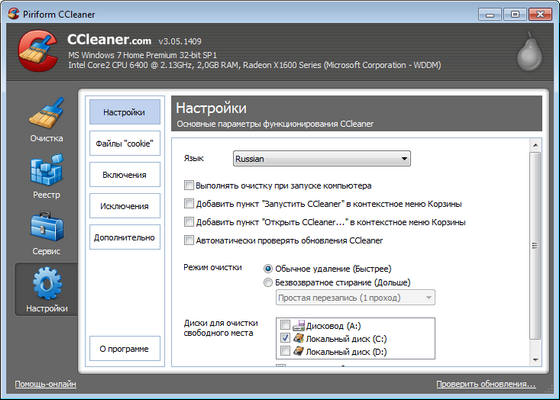Click Проверить обновления... link
The image size is (560, 400).
click(x=486, y=384)
